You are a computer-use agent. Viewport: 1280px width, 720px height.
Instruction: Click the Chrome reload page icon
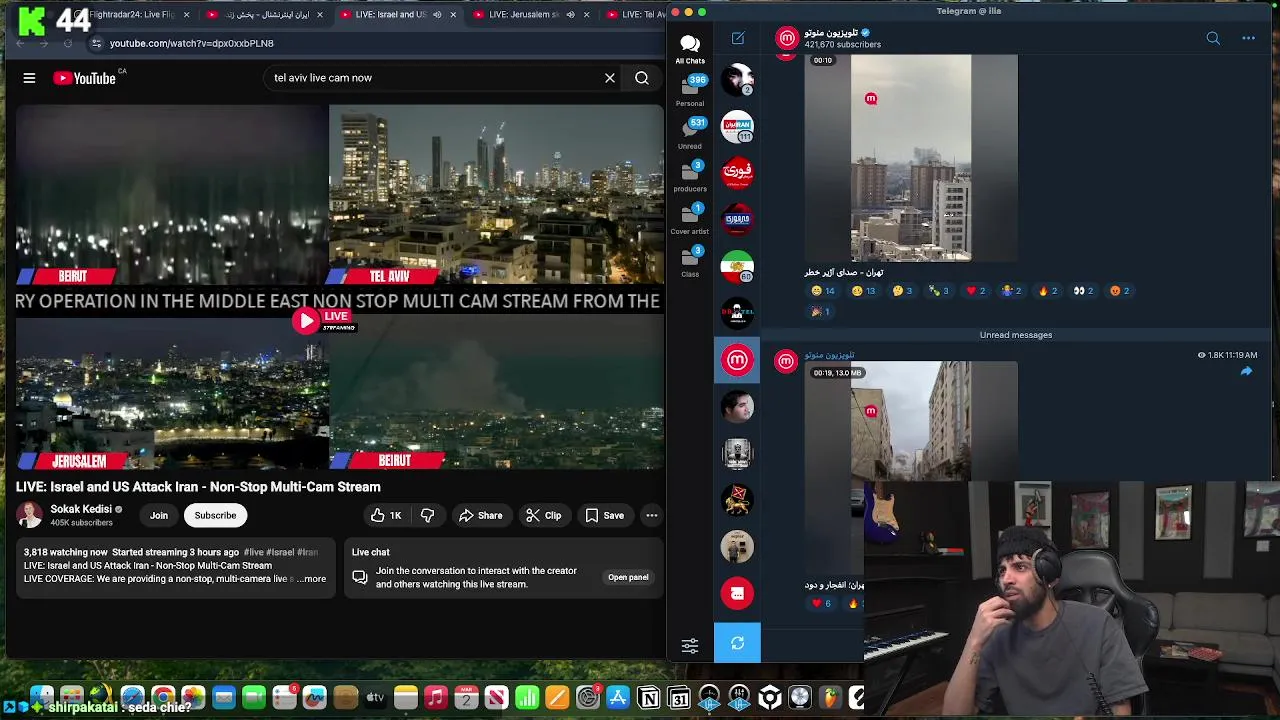tap(68, 43)
